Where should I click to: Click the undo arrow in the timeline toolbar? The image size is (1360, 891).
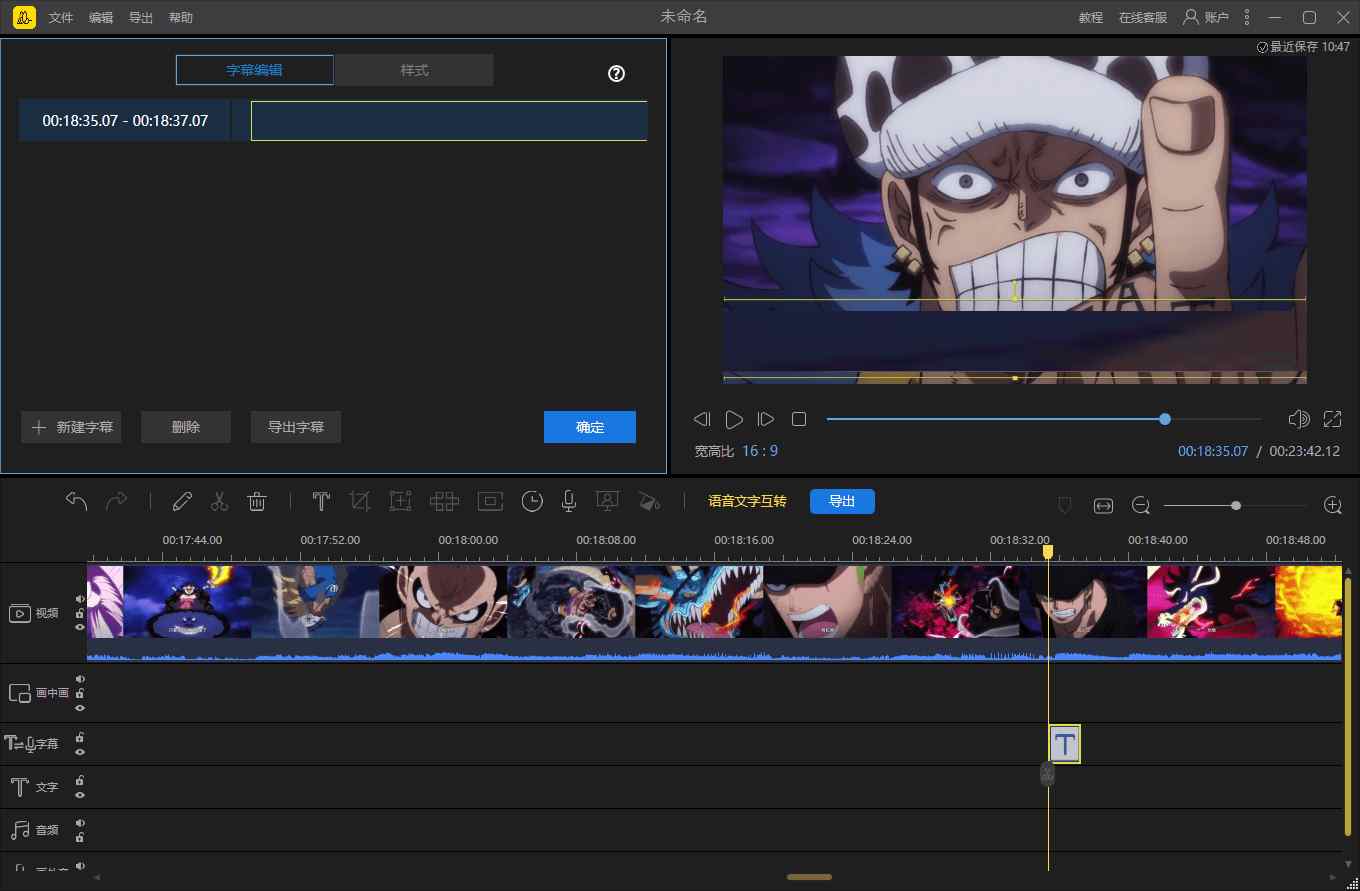(77, 501)
